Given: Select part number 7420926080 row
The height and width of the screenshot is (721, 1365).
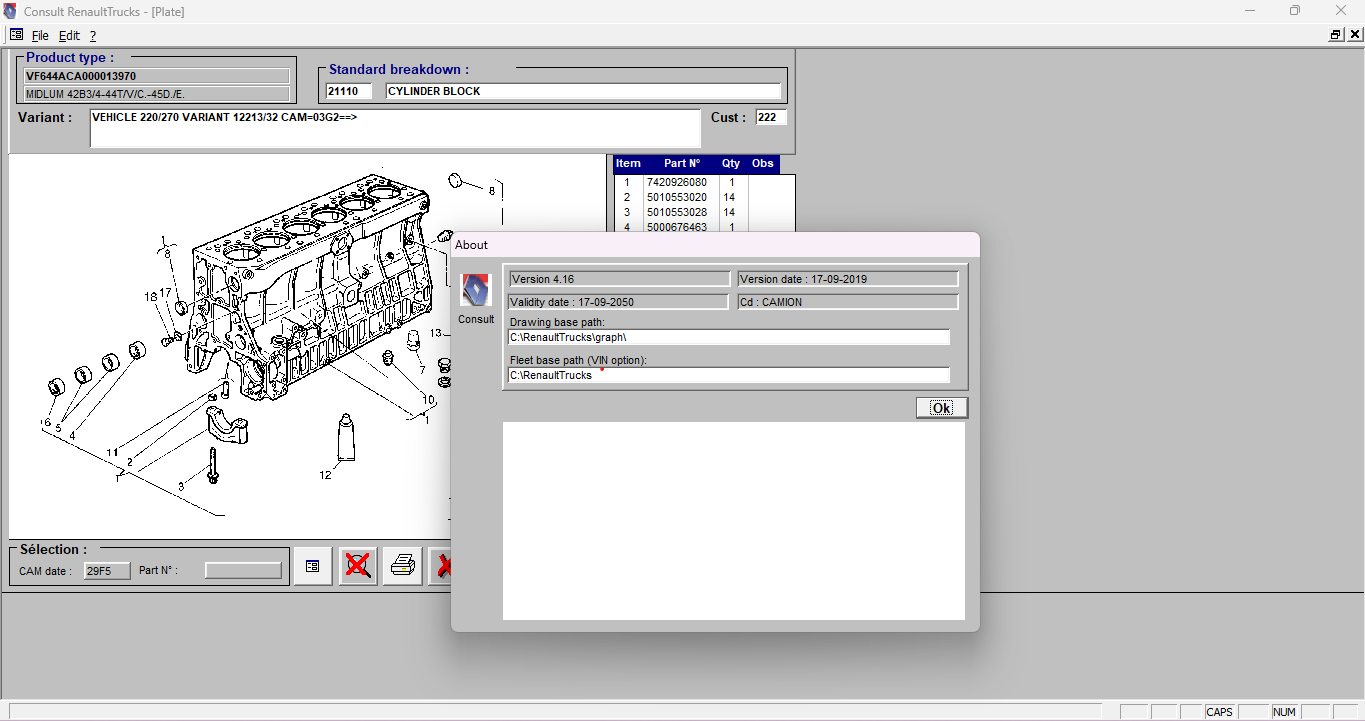Looking at the screenshot, I should (x=704, y=183).
